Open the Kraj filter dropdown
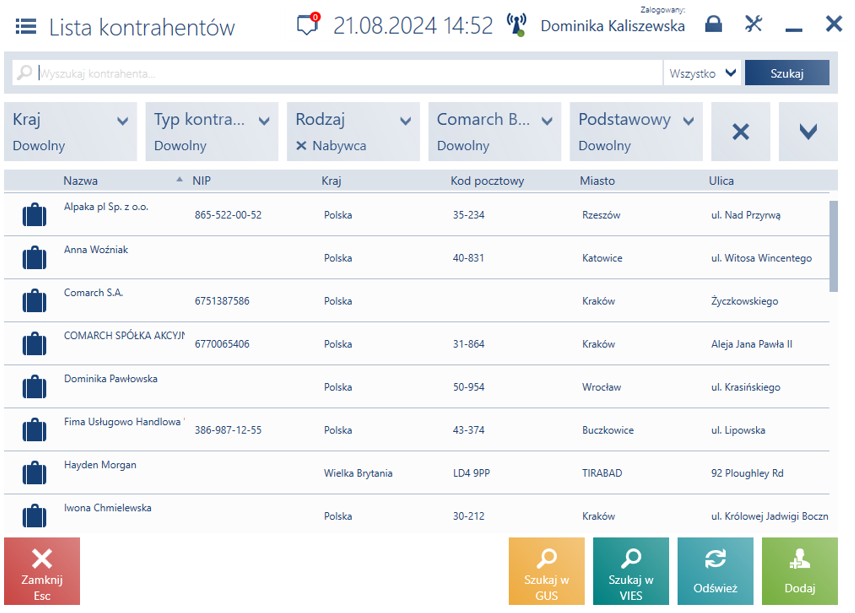The width and height of the screenshot is (855, 613). click(x=70, y=131)
